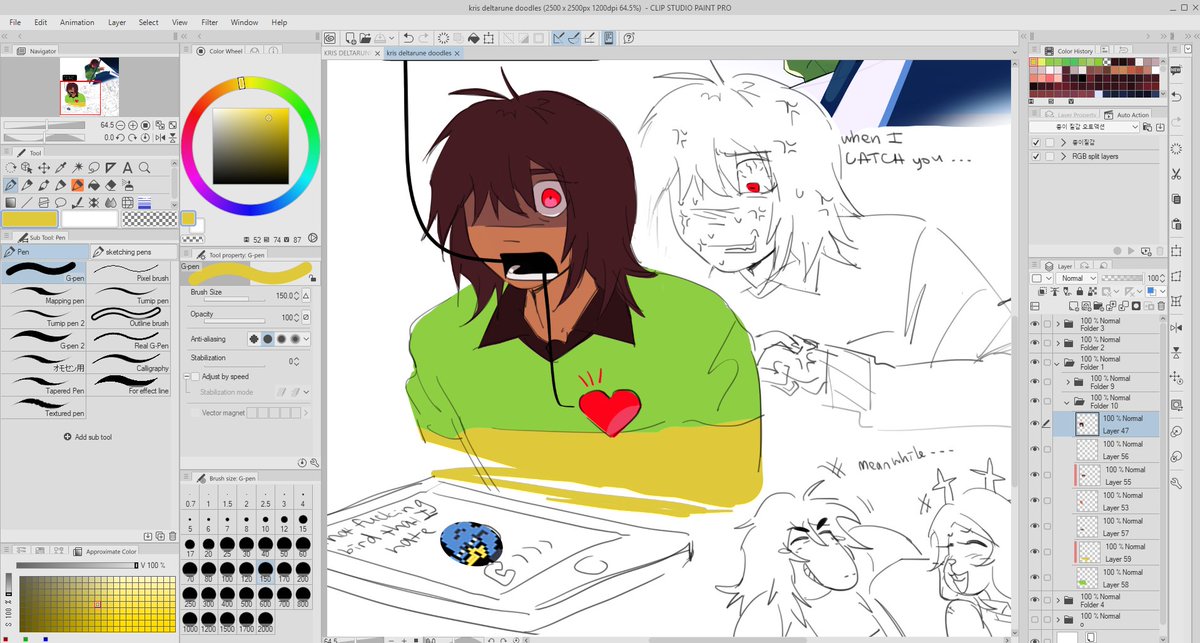Switch to the KRIS DELTARUNE canvas tab

(347, 52)
